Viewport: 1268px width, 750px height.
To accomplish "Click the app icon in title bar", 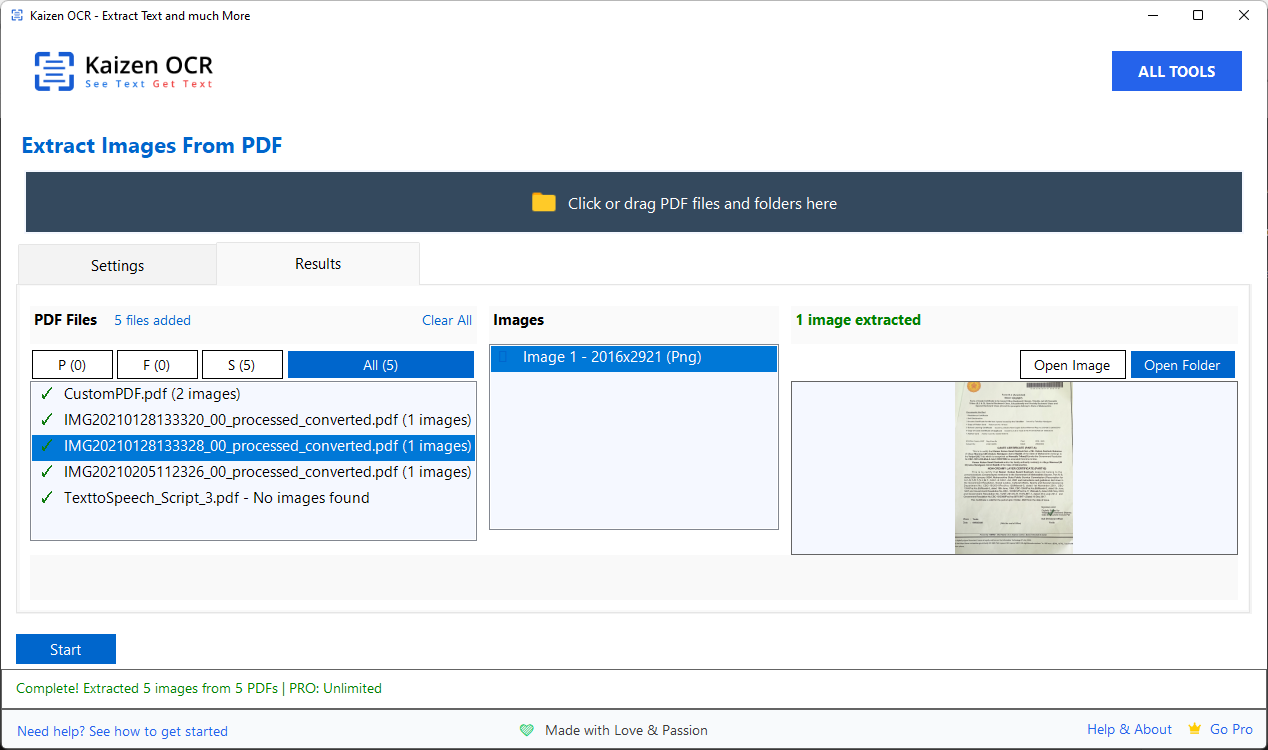I will [x=16, y=16].
